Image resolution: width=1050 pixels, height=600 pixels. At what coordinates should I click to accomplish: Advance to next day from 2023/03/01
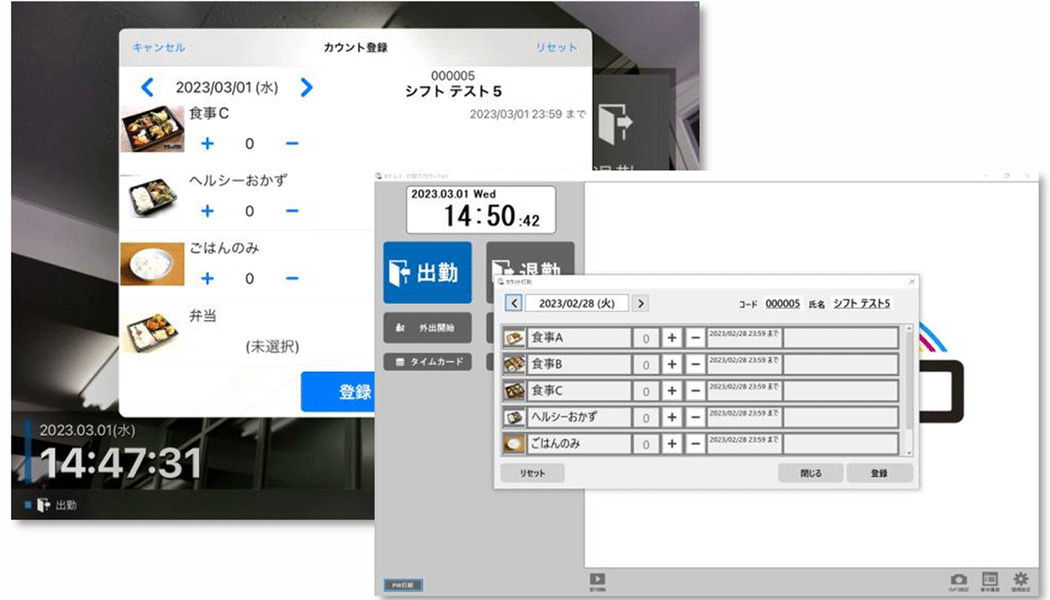click(x=306, y=88)
